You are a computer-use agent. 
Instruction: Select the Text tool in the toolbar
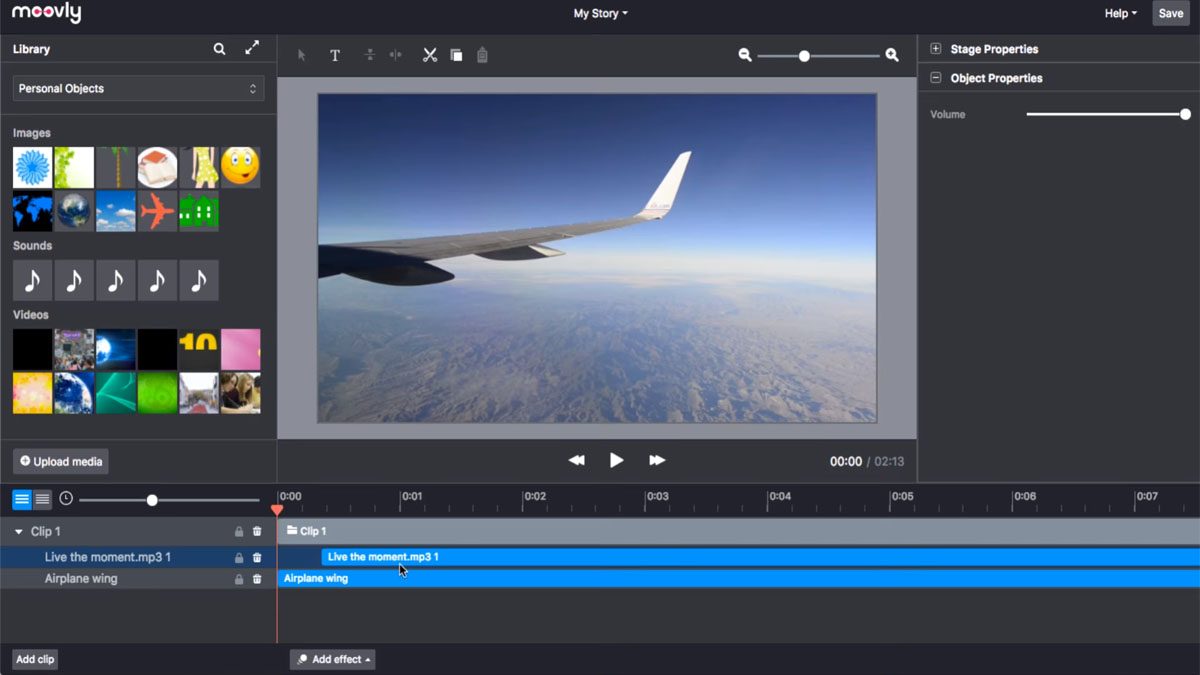click(335, 55)
